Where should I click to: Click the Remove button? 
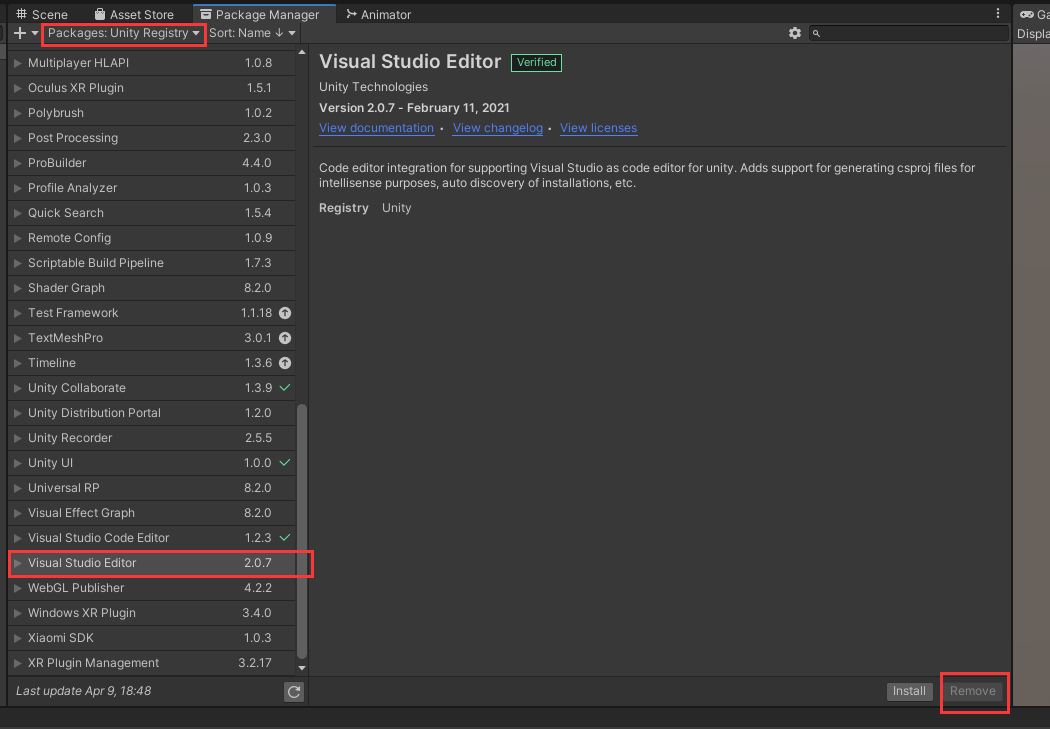tap(972, 691)
